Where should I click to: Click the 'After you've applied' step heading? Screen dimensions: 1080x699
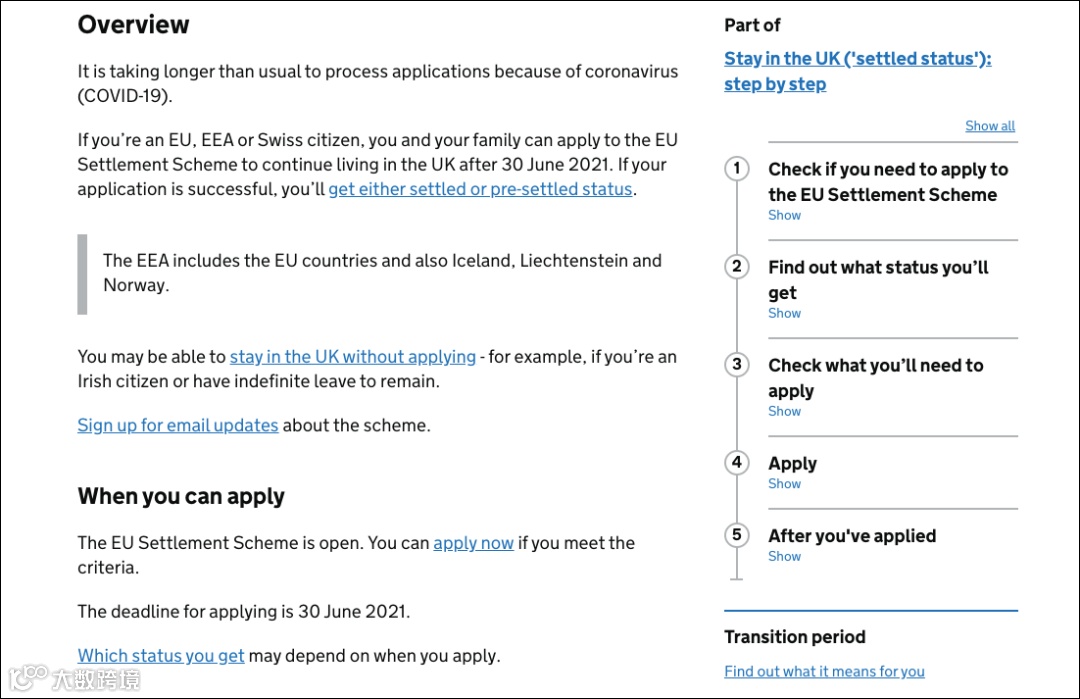pos(852,536)
